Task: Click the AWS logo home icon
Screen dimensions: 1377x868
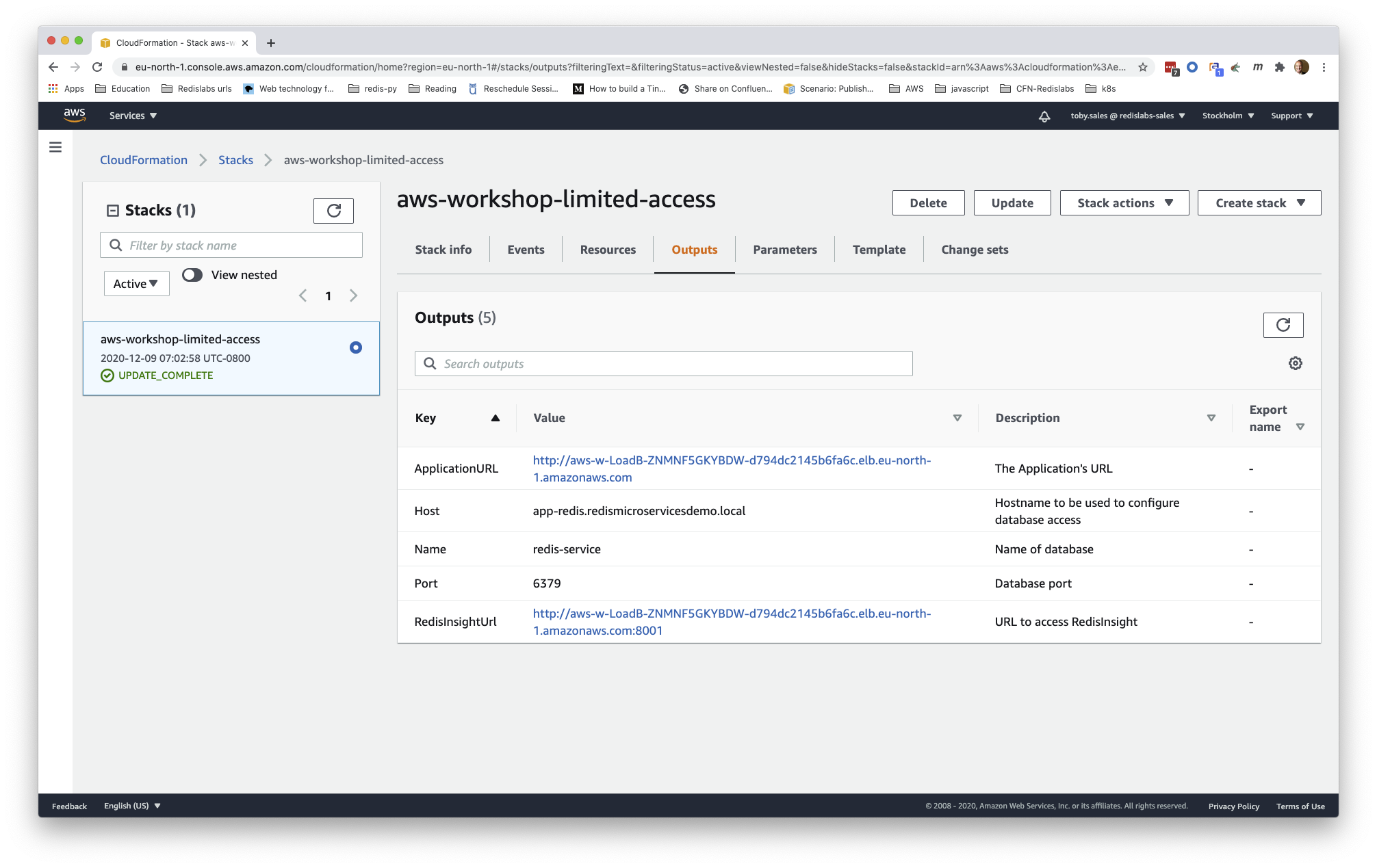Action: click(x=75, y=115)
